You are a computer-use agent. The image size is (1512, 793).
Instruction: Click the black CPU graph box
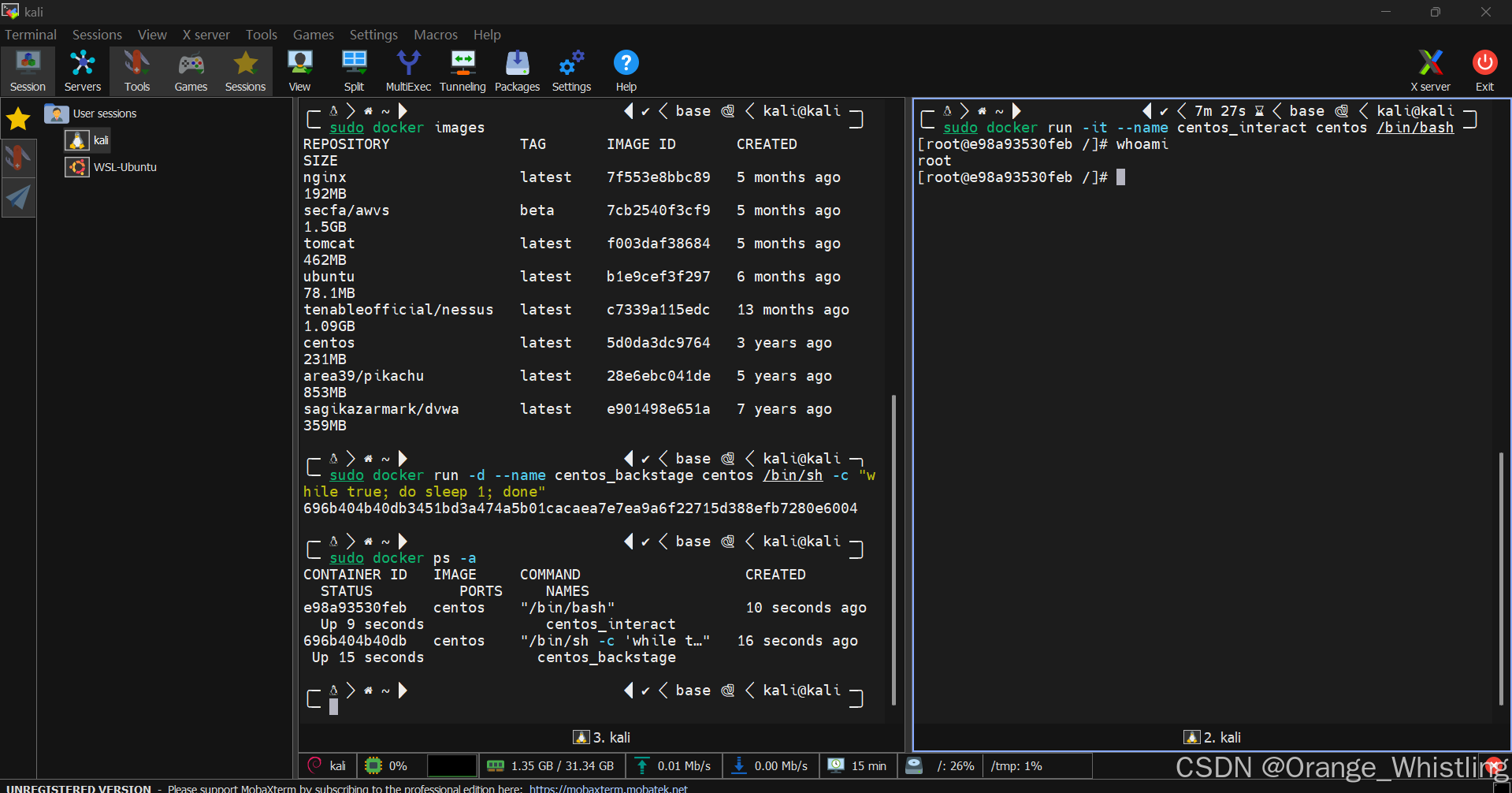pos(451,765)
